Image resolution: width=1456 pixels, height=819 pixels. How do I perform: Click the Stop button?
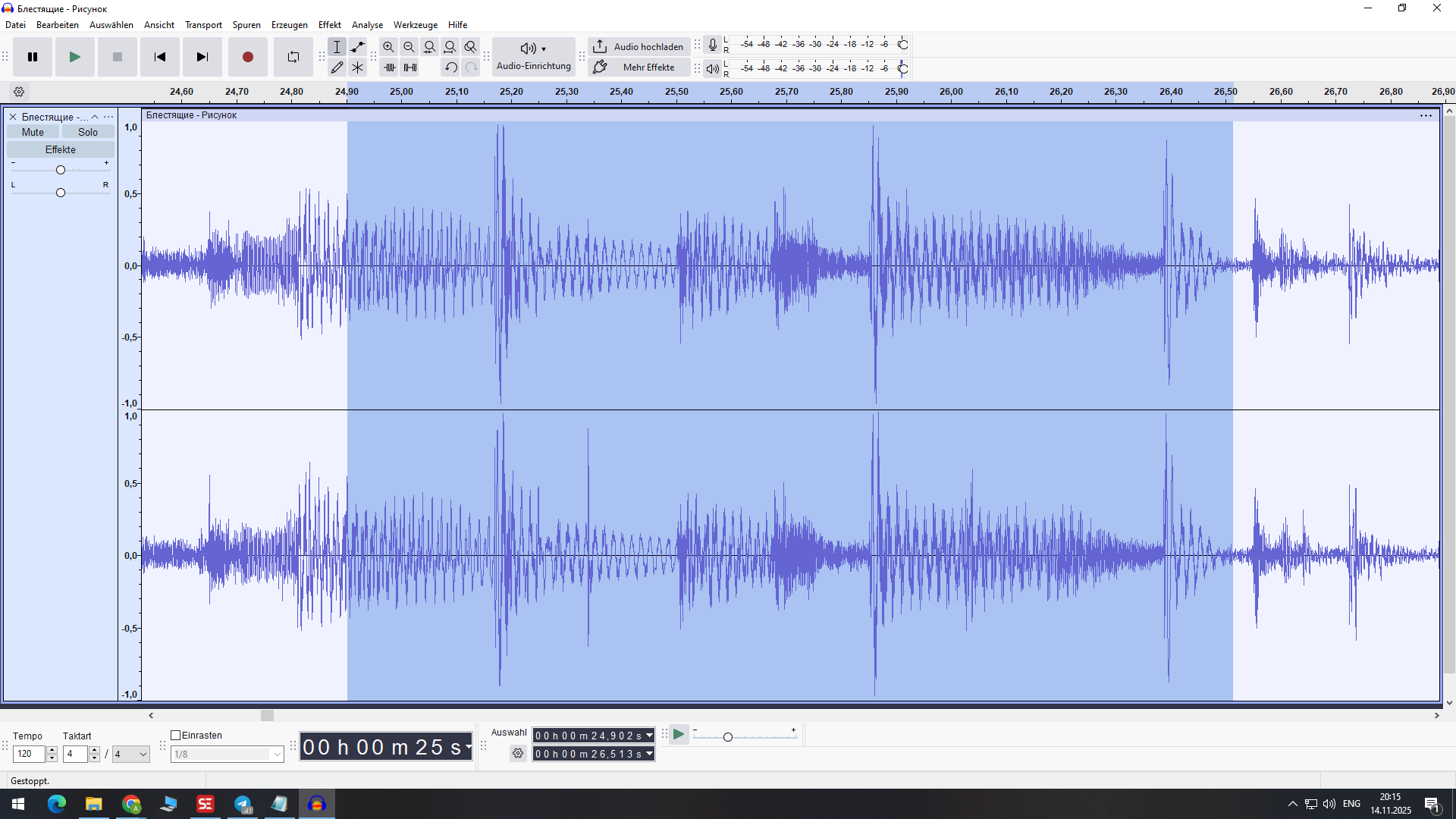[x=118, y=57]
